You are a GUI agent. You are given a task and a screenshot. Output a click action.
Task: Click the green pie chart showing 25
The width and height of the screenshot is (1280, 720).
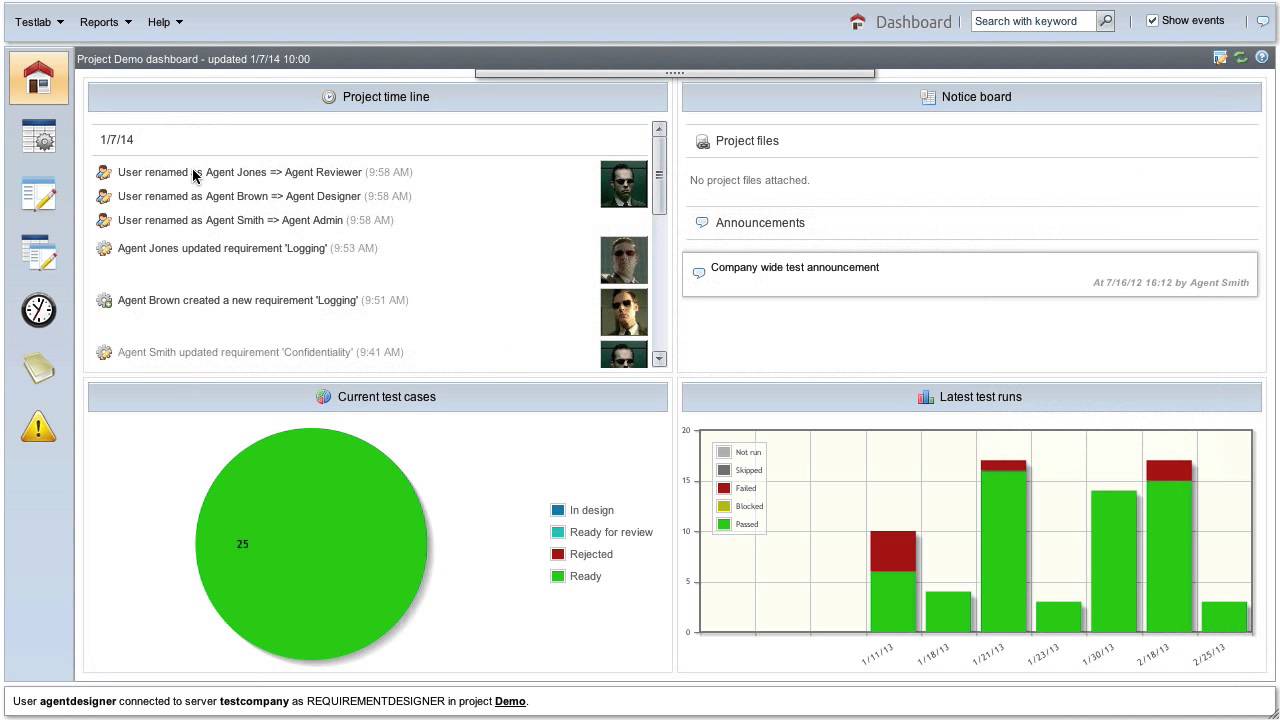pyautogui.click(x=311, y=544)
